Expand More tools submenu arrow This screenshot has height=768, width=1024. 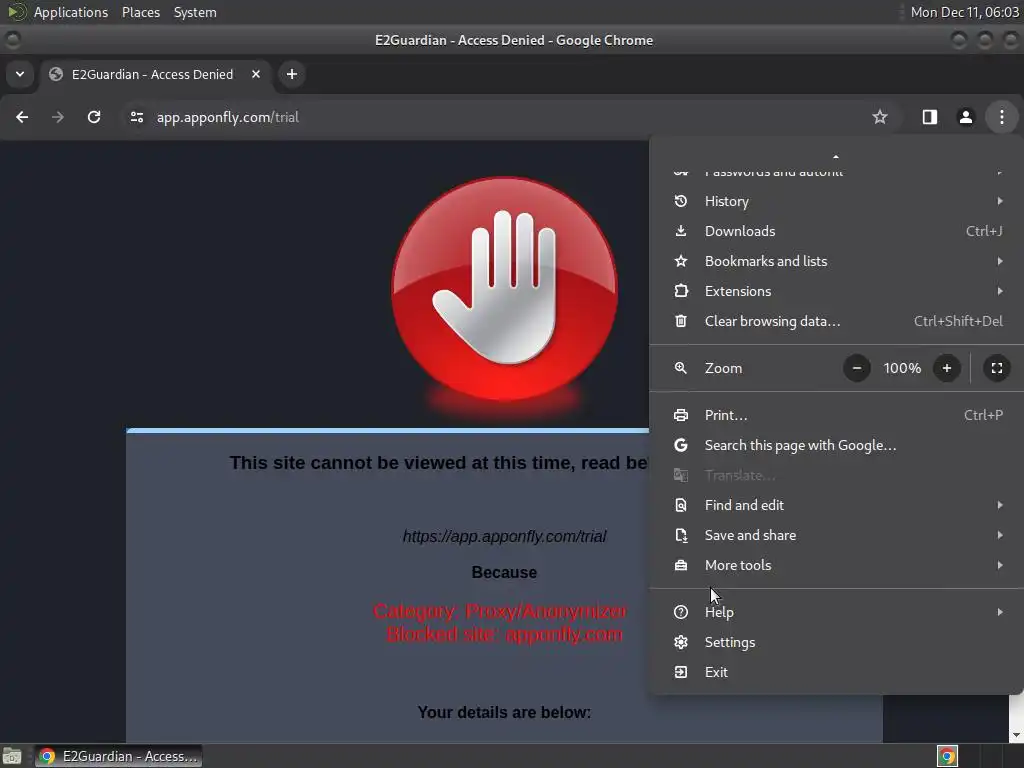pyautogui.click(x=1000, y=566)
